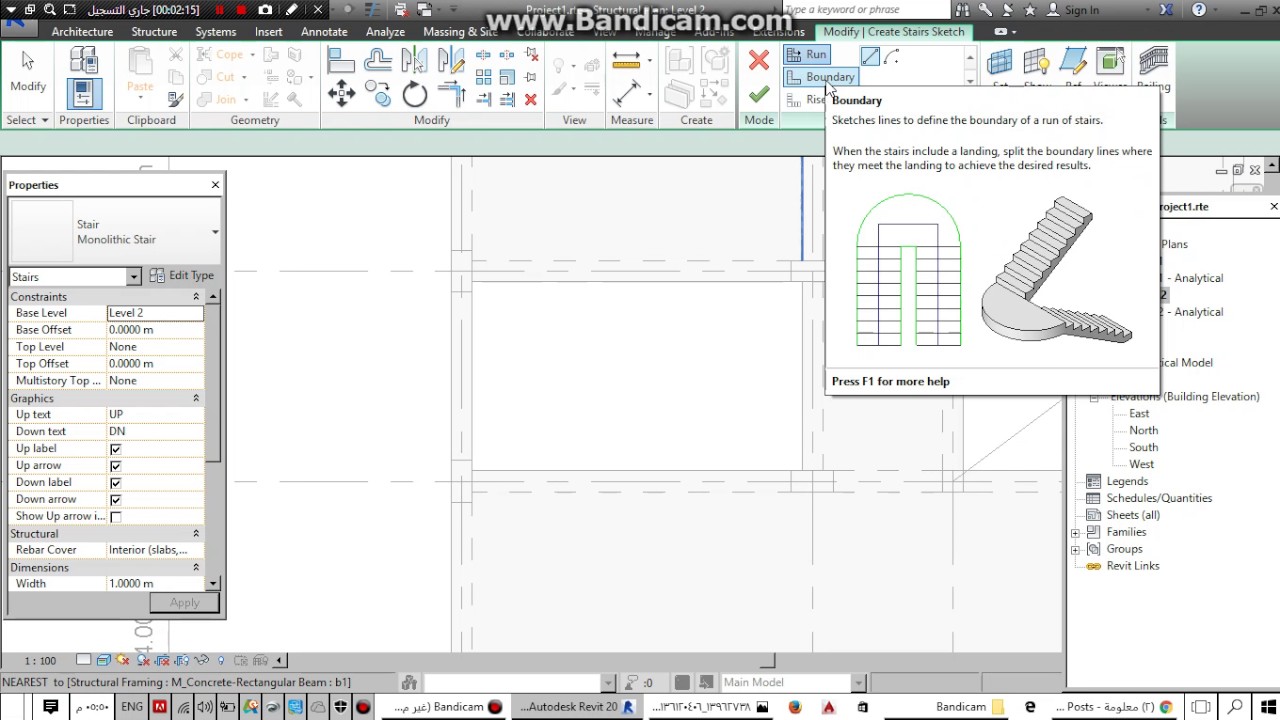Open Autodesk Revit taskbar button

(577, 707)
